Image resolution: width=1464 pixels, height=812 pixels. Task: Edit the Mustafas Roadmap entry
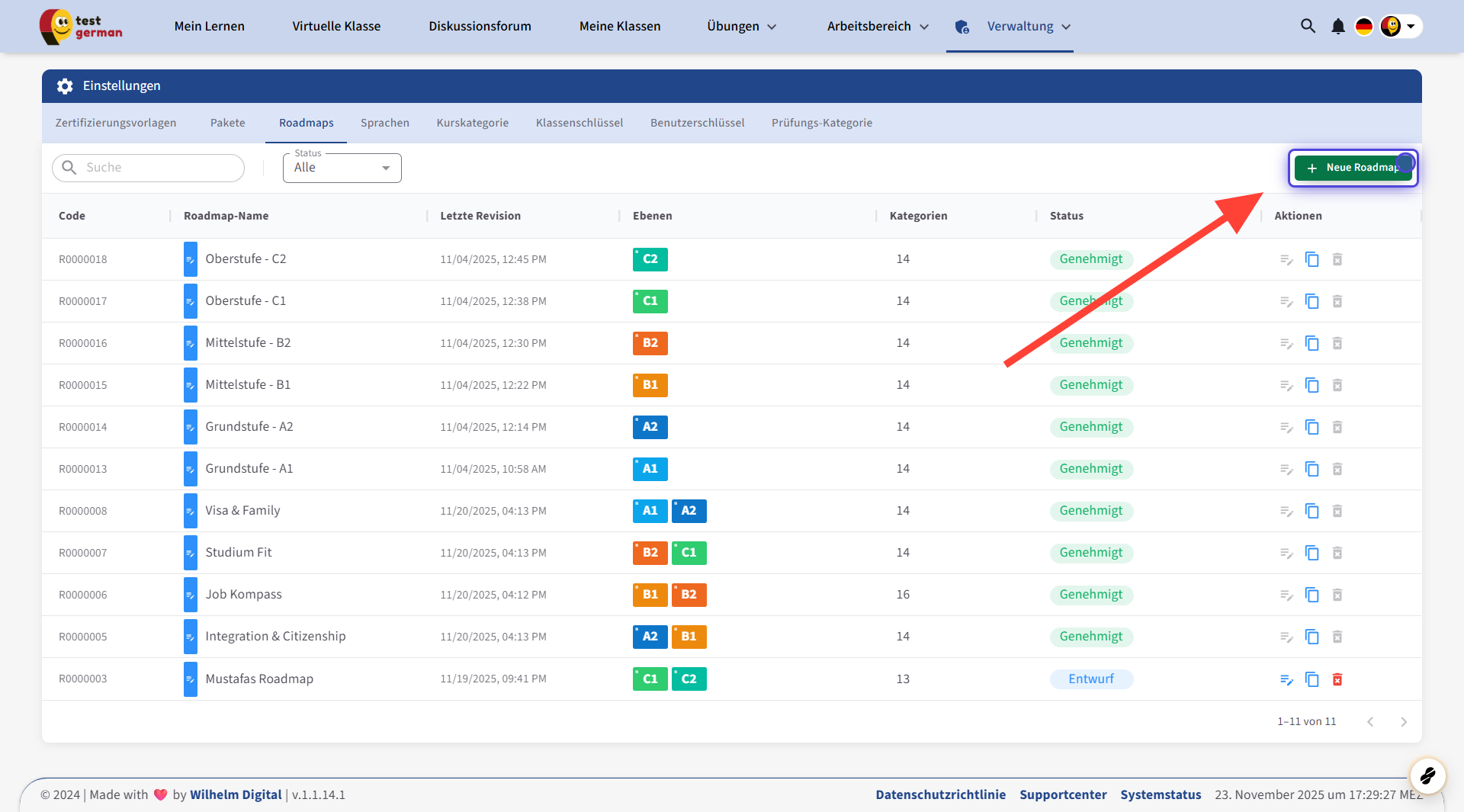tap(1286, 679)
